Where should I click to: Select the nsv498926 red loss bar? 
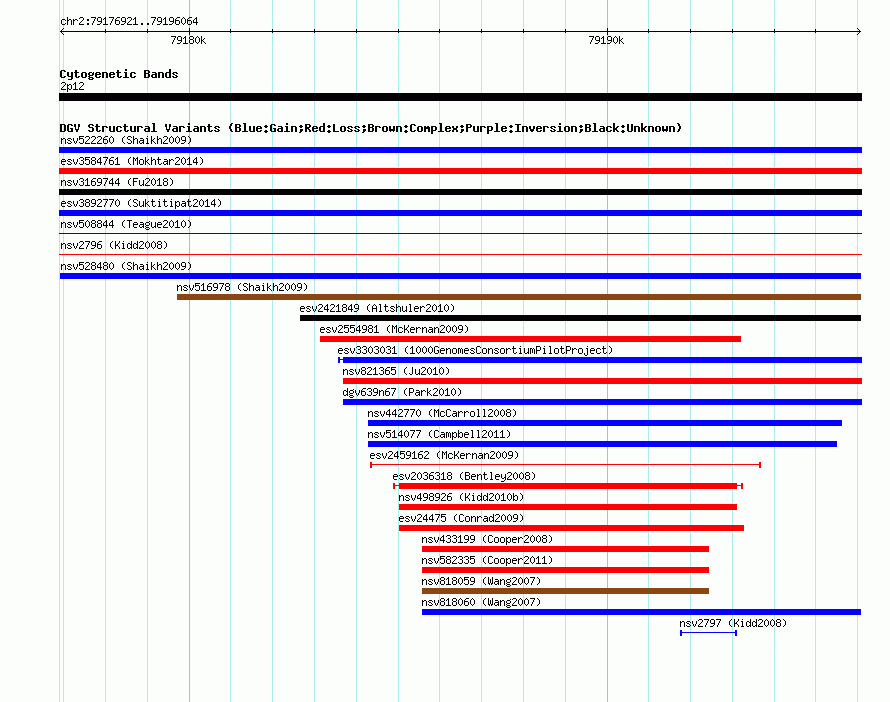[x=568, y=507]
